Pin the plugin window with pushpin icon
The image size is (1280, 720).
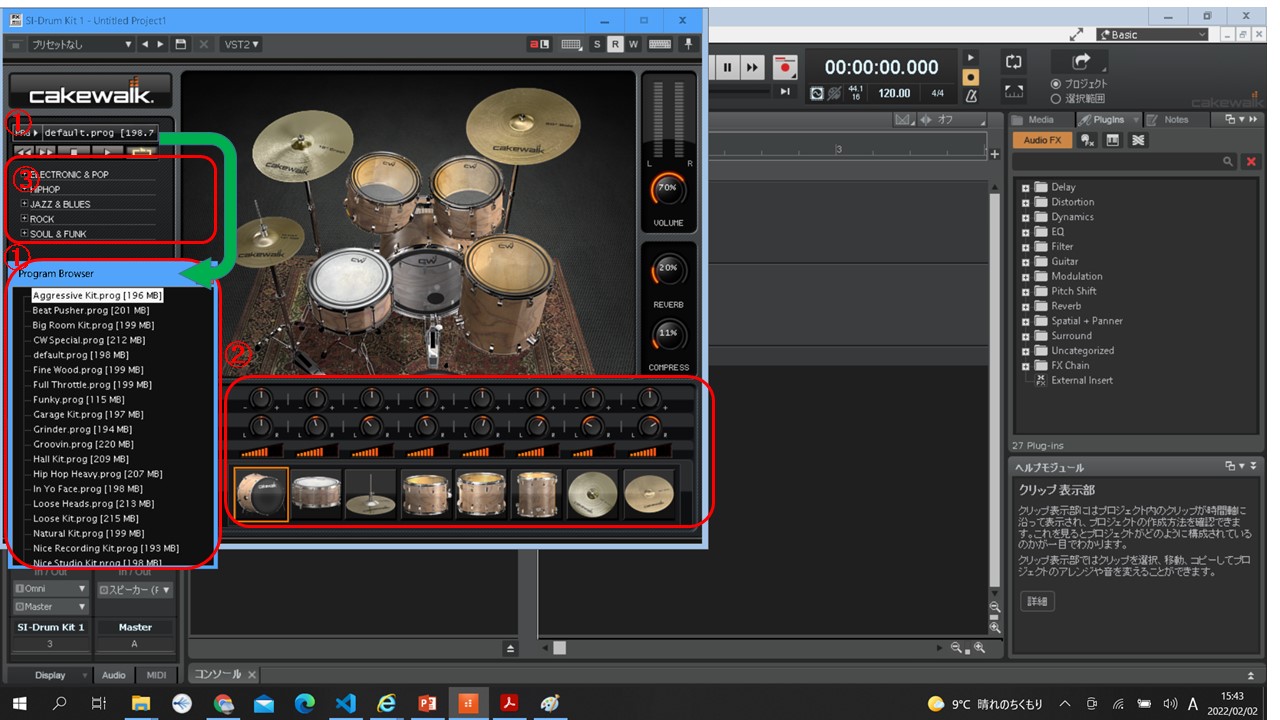(x=688, y=44)
